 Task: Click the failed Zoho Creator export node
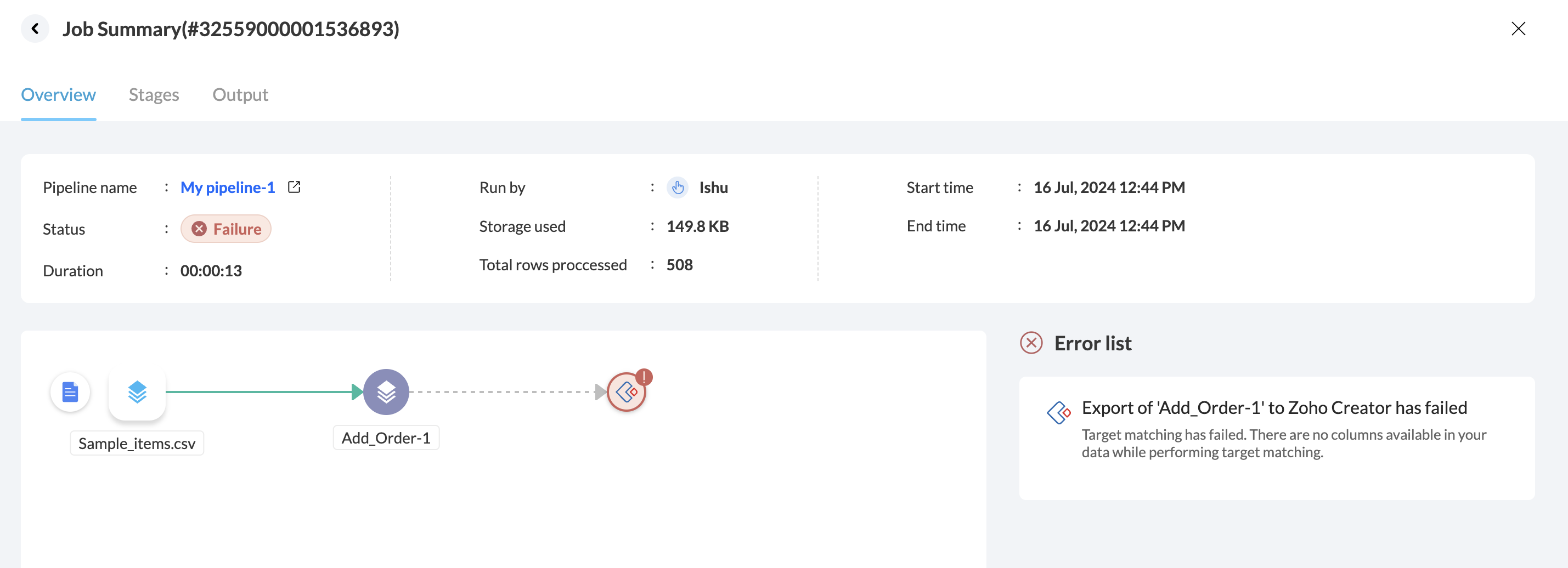click(626, 393)
